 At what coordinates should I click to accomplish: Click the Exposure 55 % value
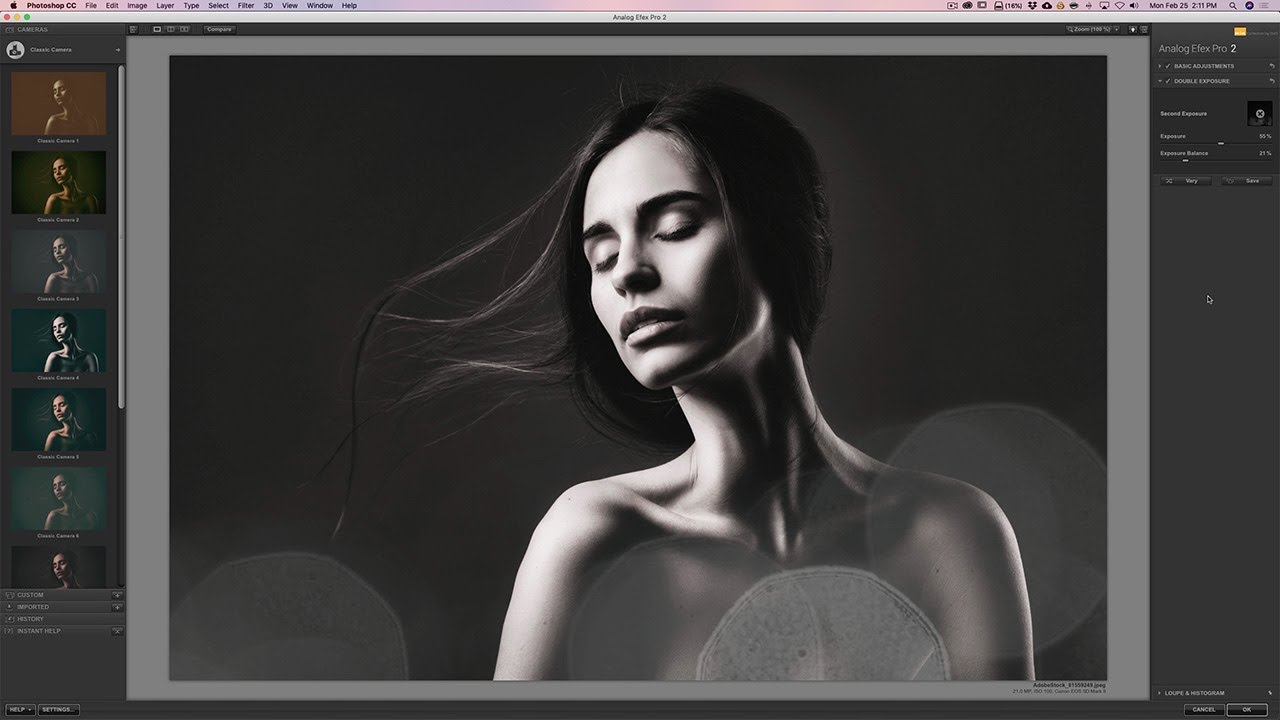(1265, 136)
